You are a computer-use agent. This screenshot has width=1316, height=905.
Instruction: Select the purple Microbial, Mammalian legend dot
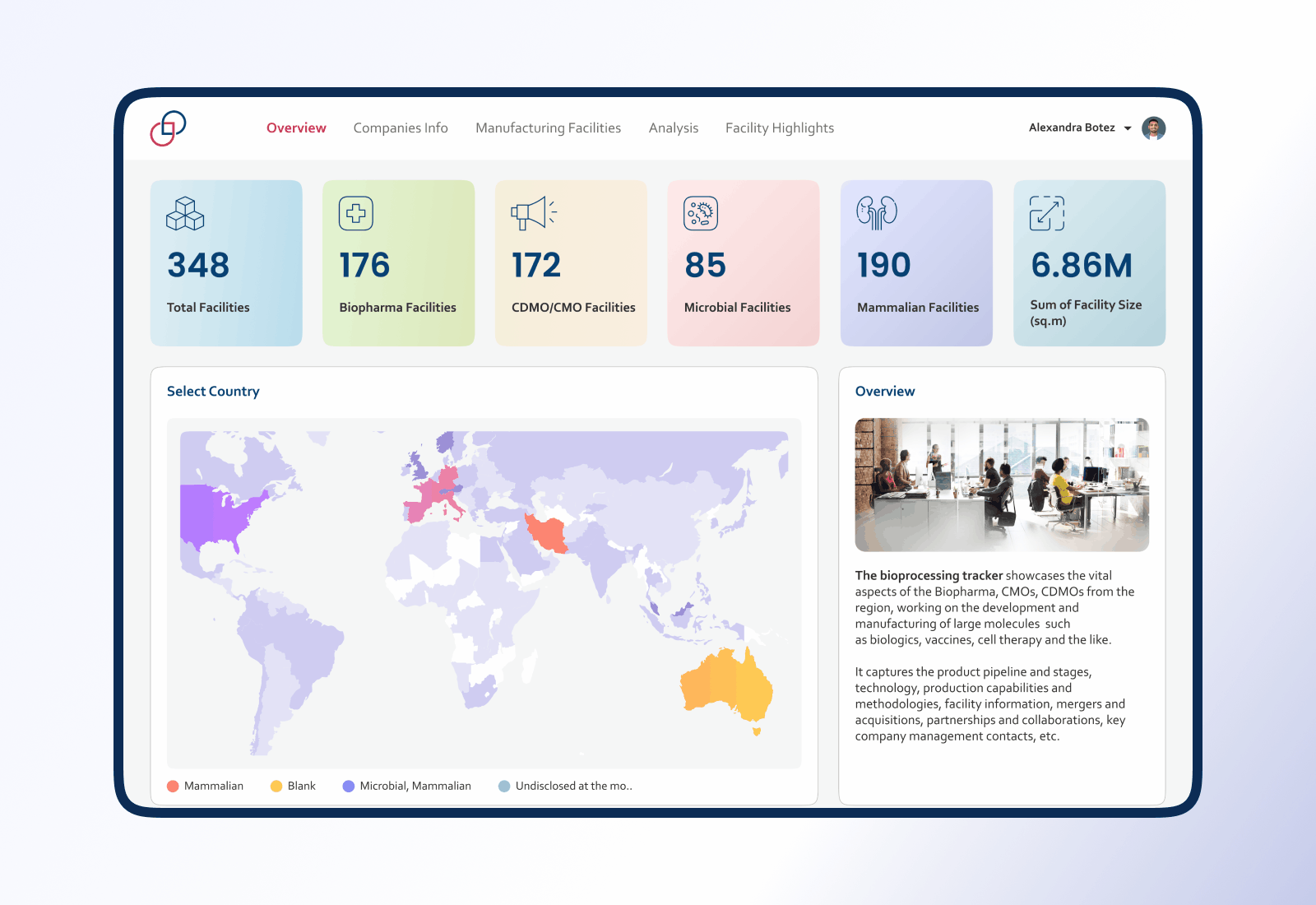(349, 786)
